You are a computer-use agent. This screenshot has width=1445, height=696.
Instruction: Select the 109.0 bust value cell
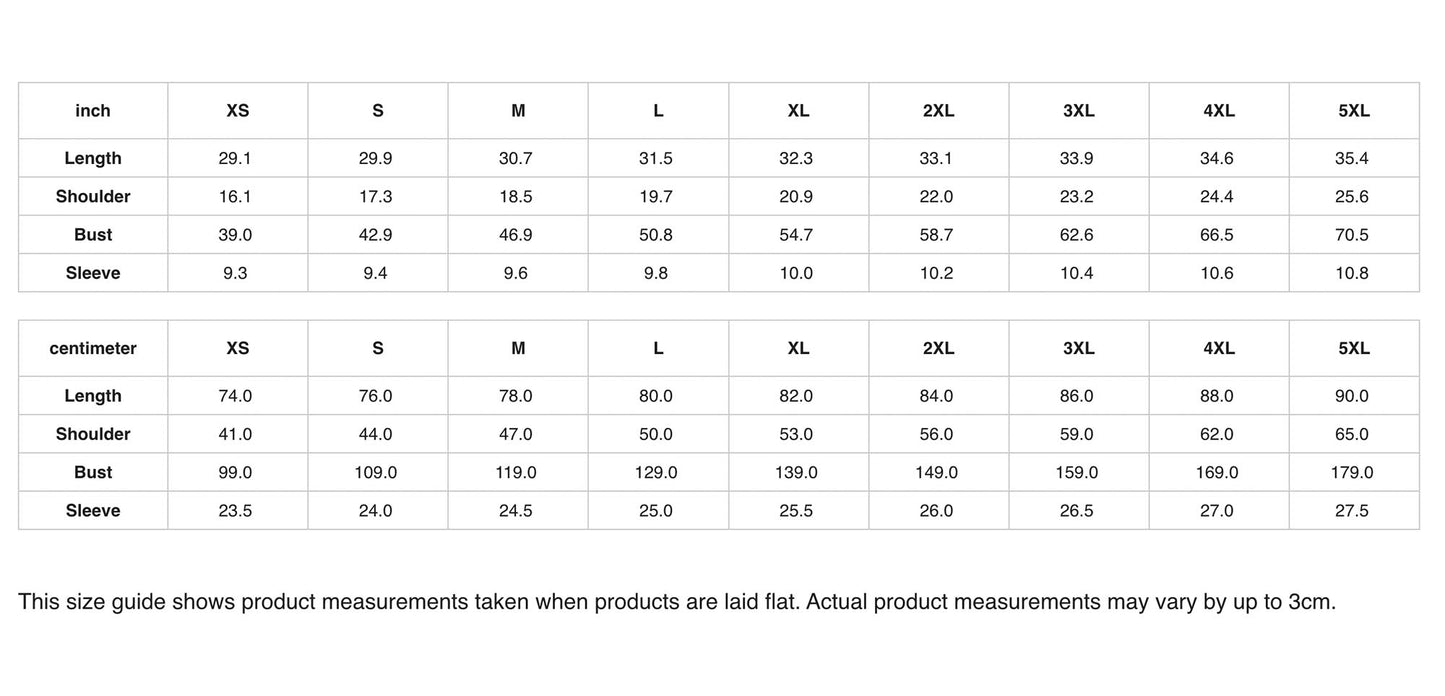click(376, 472)
